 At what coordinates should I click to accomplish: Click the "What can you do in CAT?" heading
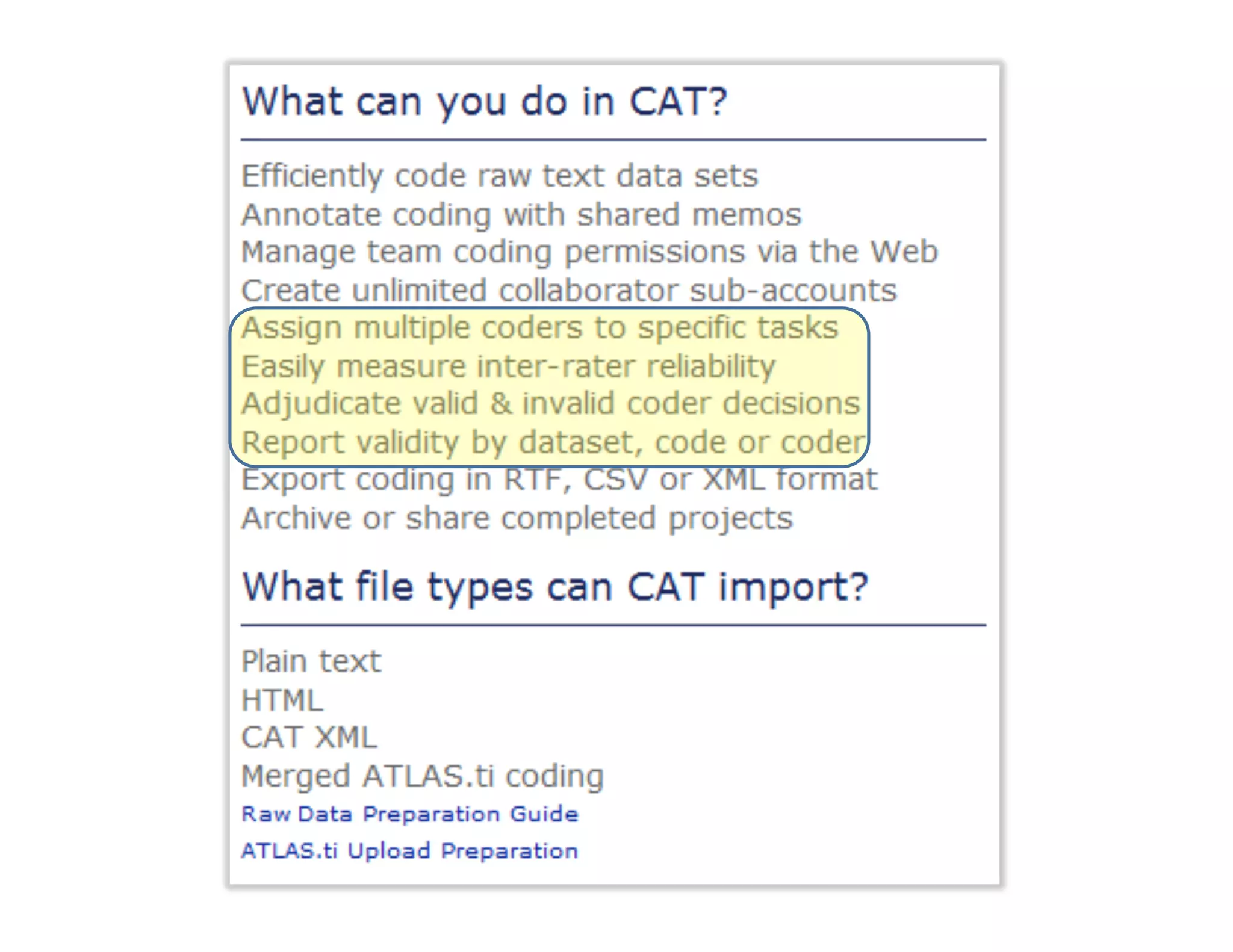pos(485,101)
